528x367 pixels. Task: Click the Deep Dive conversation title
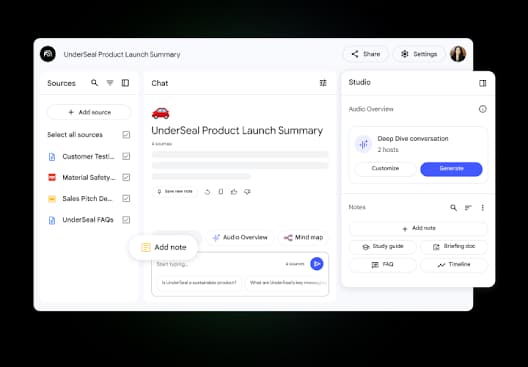tap(413, 138)
